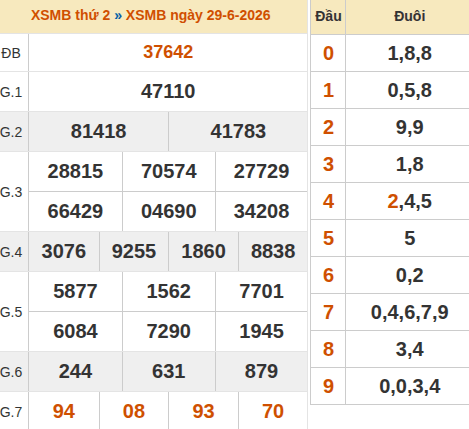Select G.4 number 9255
469x429 pixels.
[134, 251]
